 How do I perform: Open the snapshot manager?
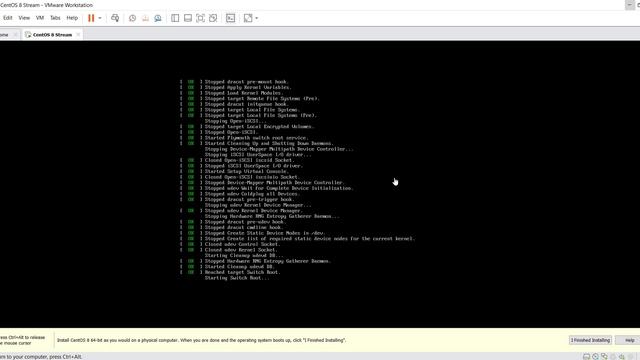pyautogui.click(x=158, y=18)
